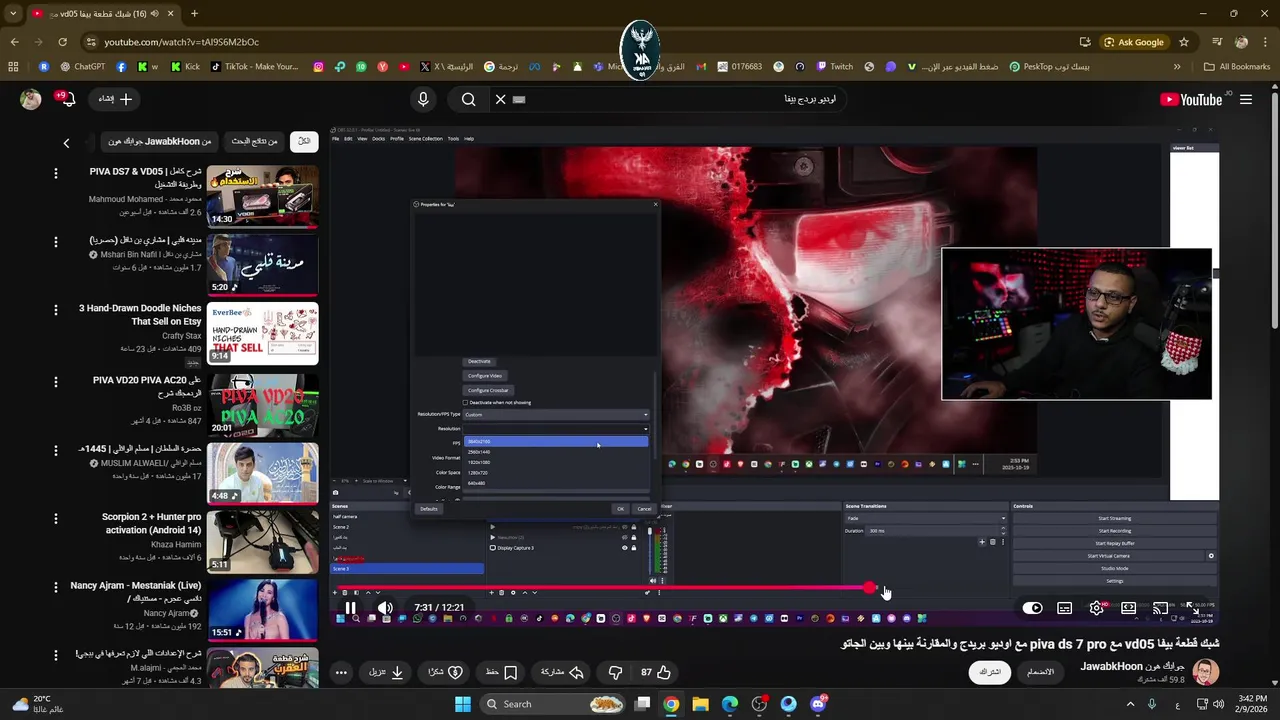Screen dimensions: 1280x720
Task: Open JawabkHoon channel avatar
Action: pos(1206,672)
